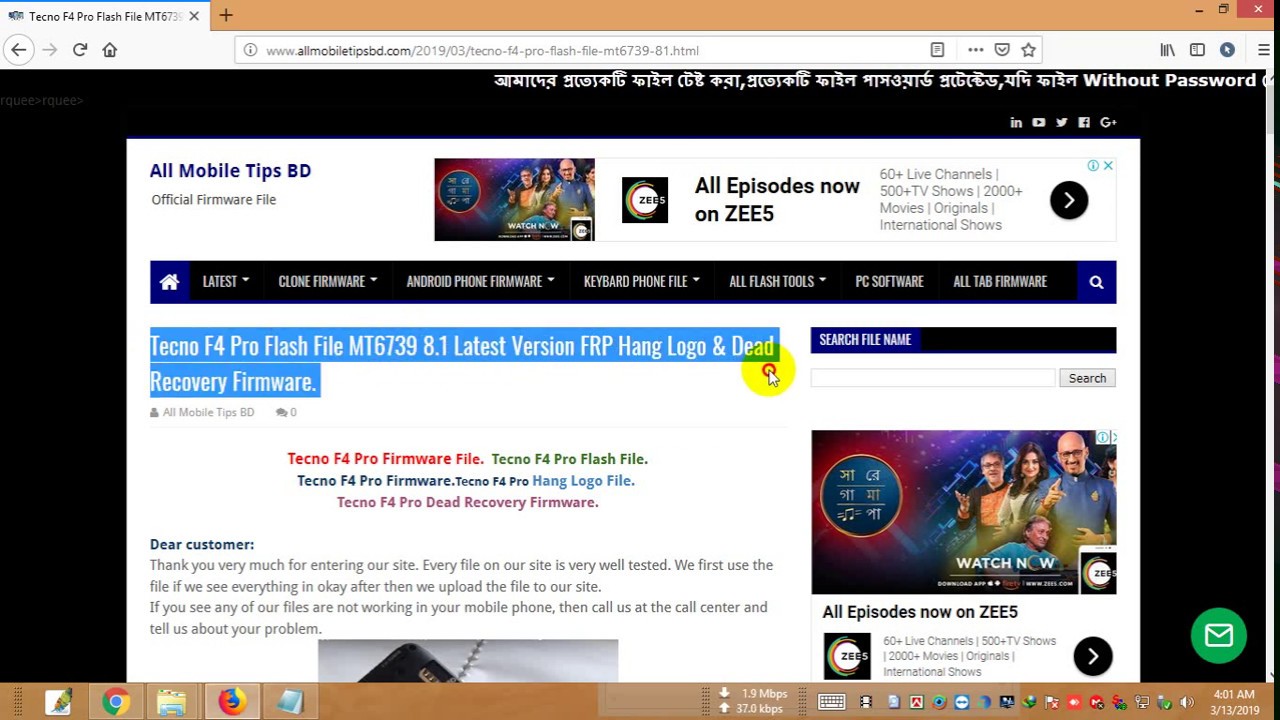Open the sidebar ZEE5 ad image
The width and height of the screenshot is (1280, 720).
click(963, 512)
